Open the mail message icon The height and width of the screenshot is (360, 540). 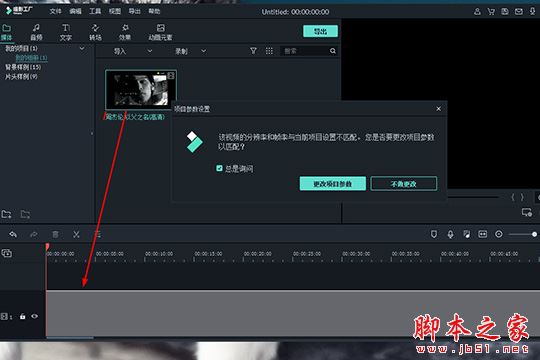[519, 12]
